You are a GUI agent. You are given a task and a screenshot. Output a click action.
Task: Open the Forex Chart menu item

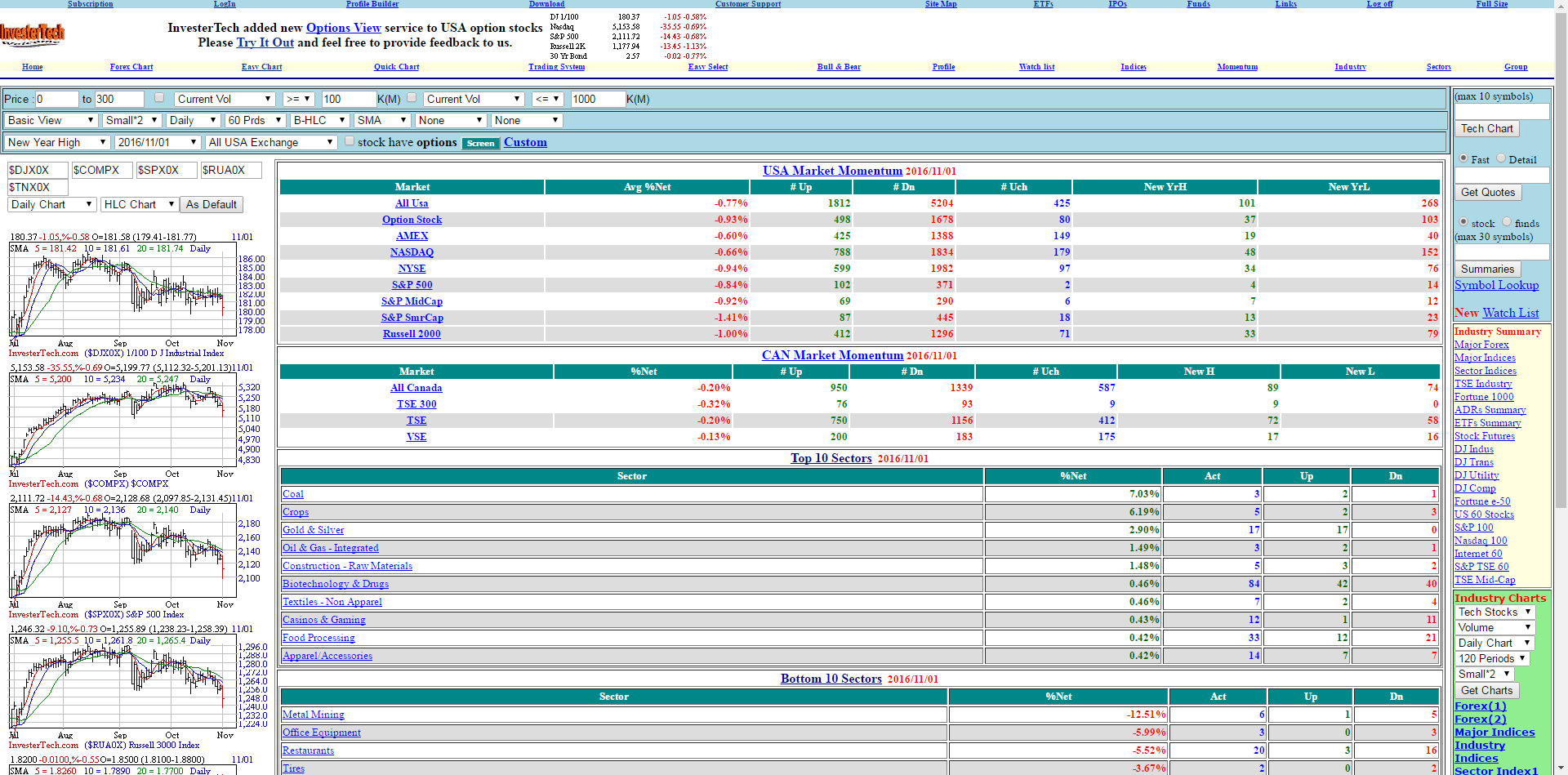[x=131, y=67]
